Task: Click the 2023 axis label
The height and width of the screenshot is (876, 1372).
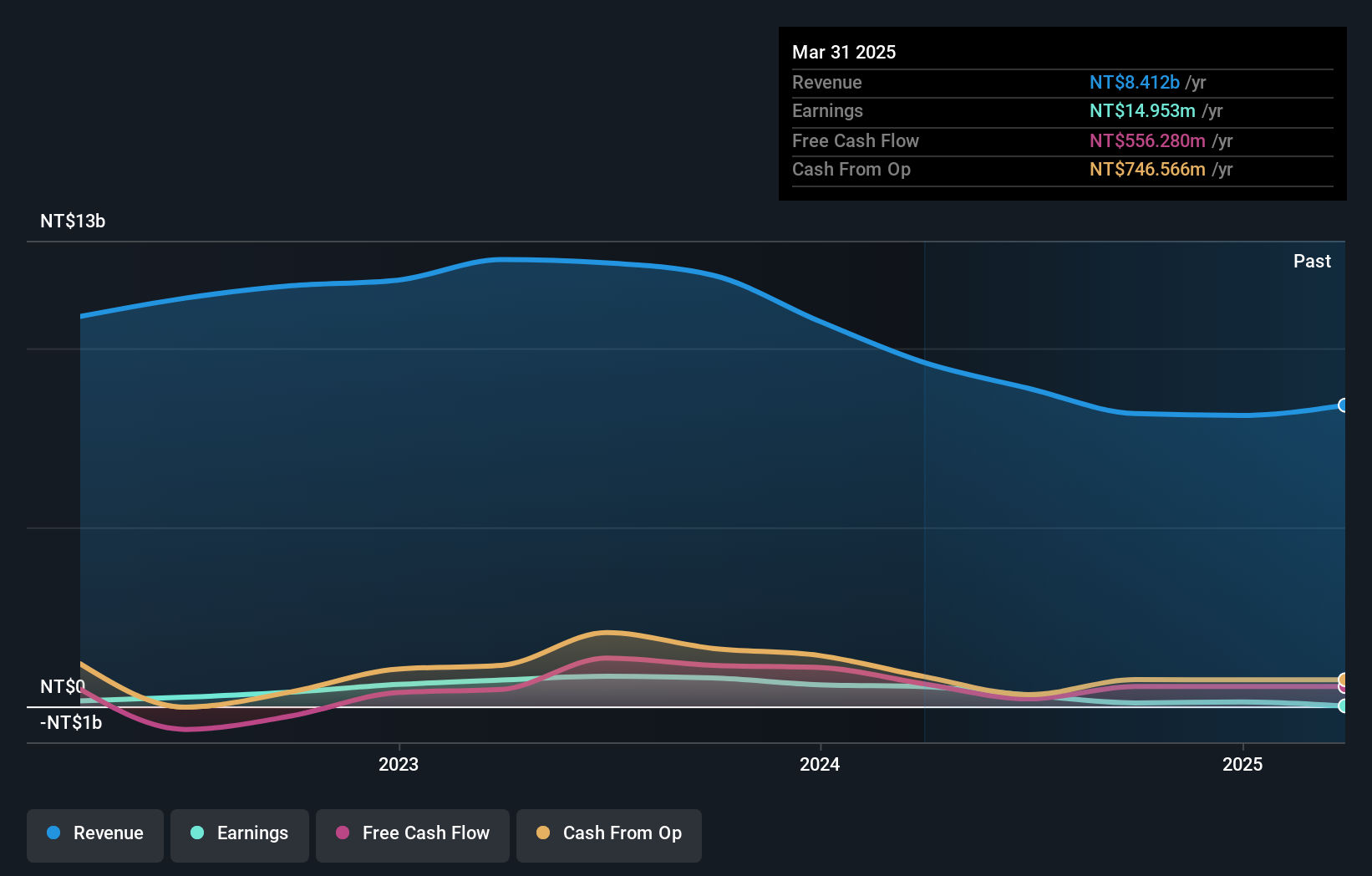Action: click(399, 764)
